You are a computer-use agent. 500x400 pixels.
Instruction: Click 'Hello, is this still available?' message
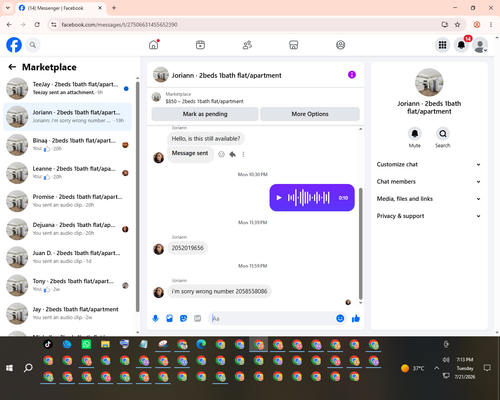click(206, 139)
